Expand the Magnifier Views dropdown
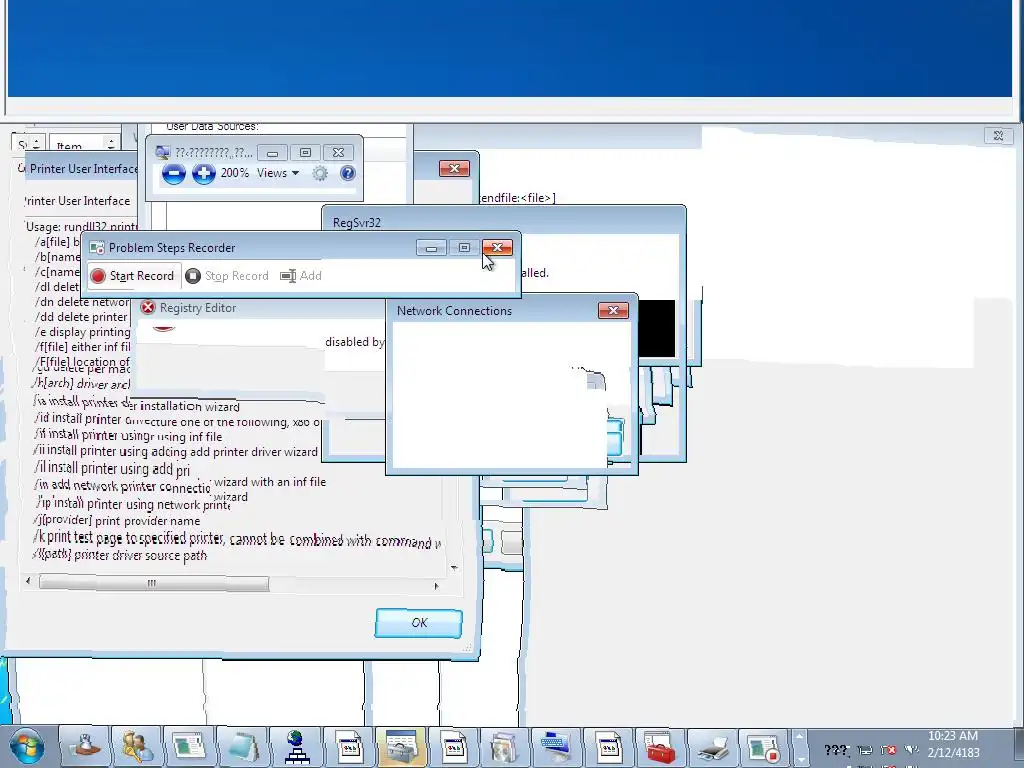1024x768 pixels. (278, 173)
